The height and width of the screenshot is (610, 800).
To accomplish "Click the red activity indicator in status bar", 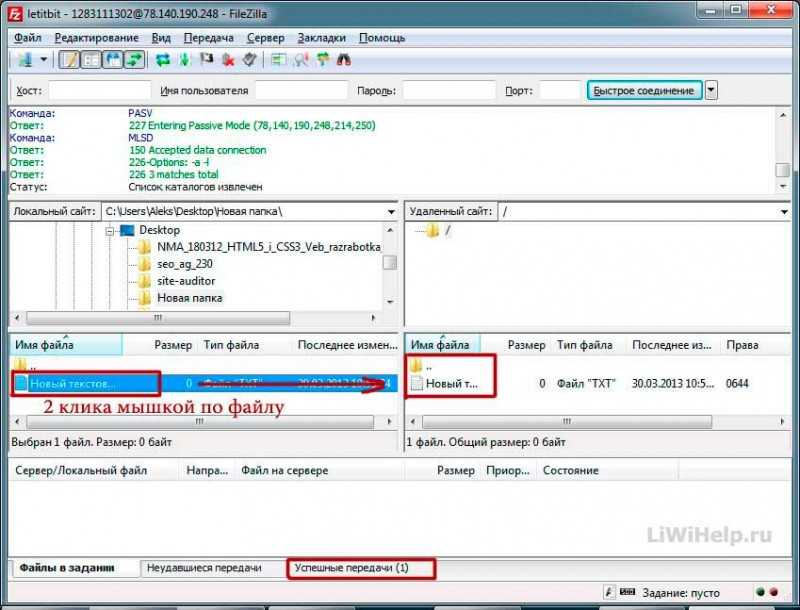I will pyautogui.click(x=774, y=592).
